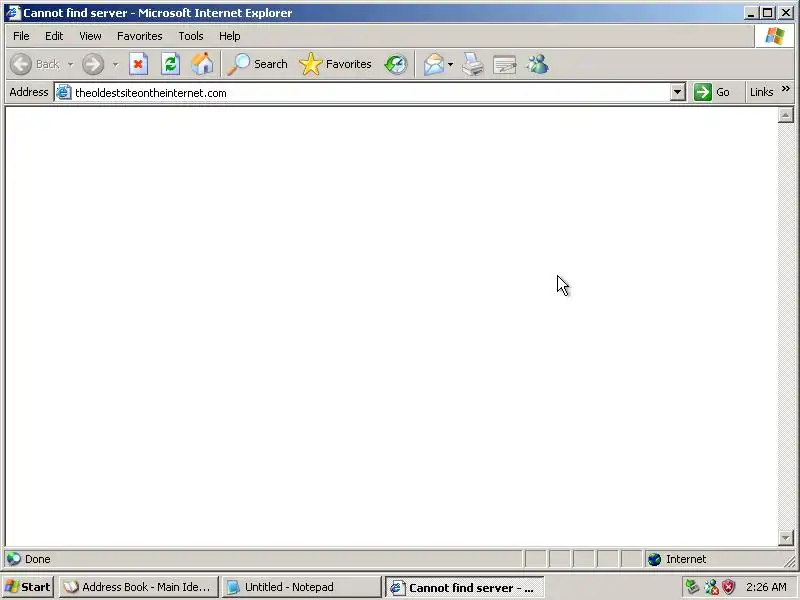Screen dimensions: 800x600
Task: Click the red security shield tray icon
Action: (x=729, y=587)
